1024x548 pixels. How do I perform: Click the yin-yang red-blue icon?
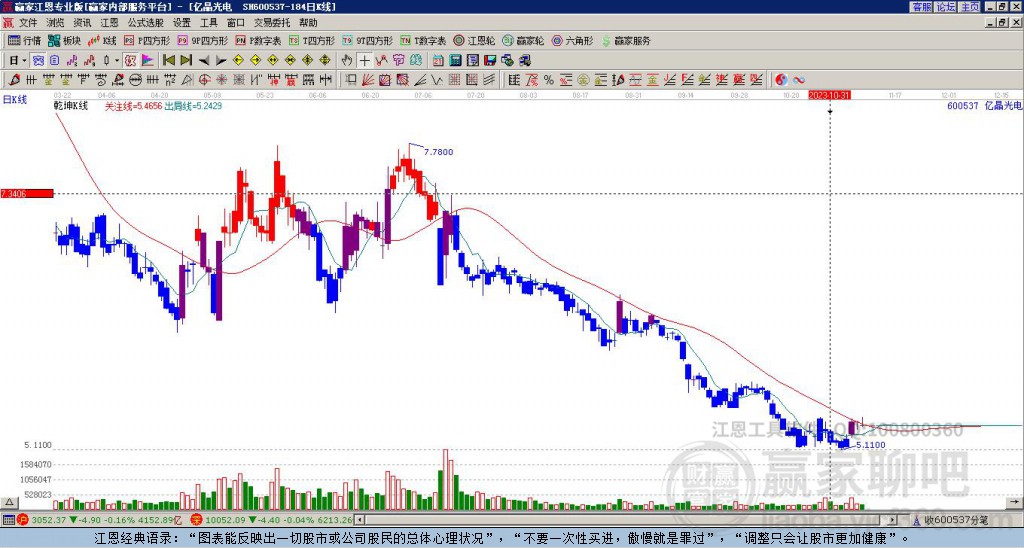click(x=781, y=80)
